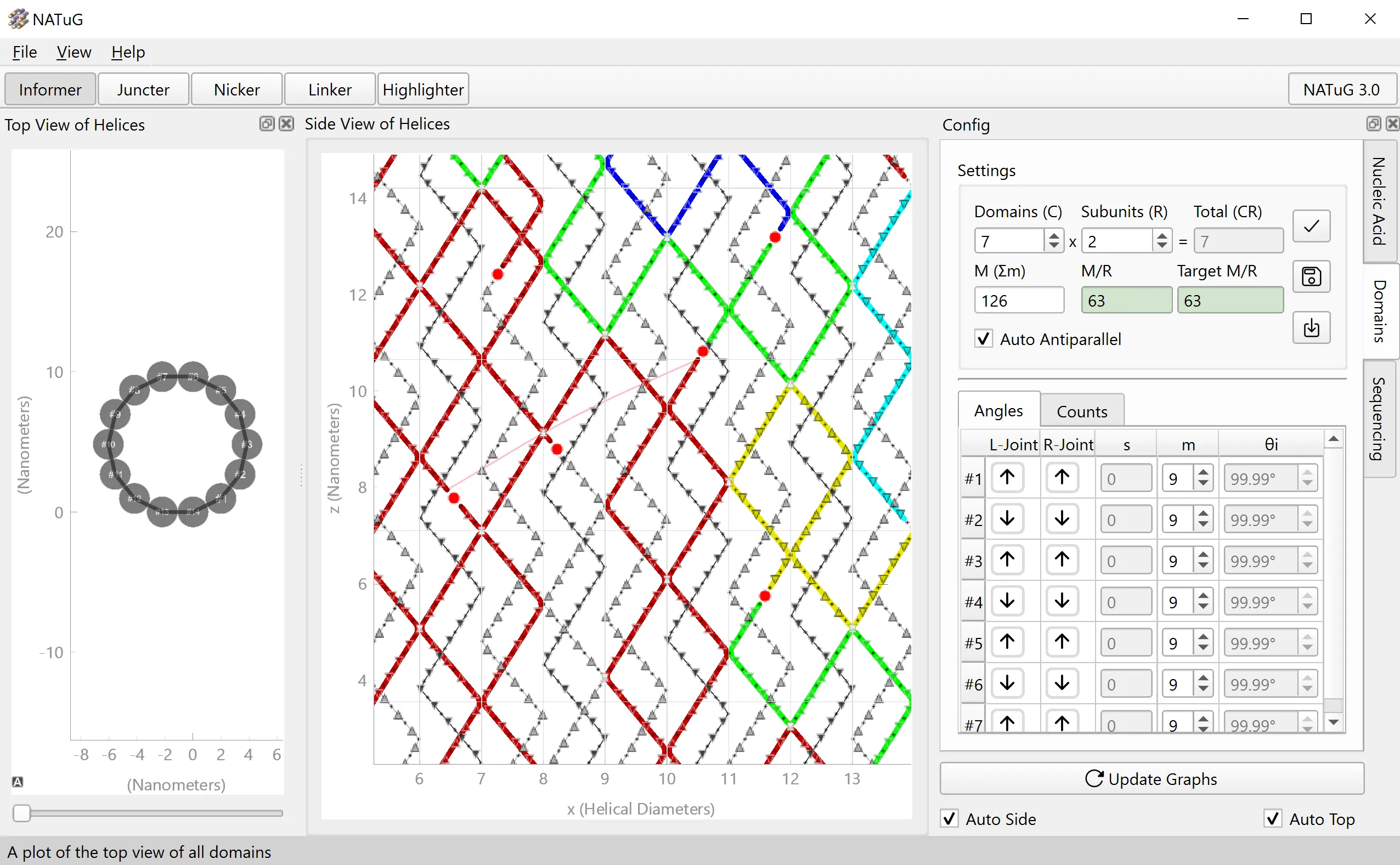Disable the Auto Antiparallel checkbox
This screenshot has width=1400, height=865.
click(x=984, y=338)
